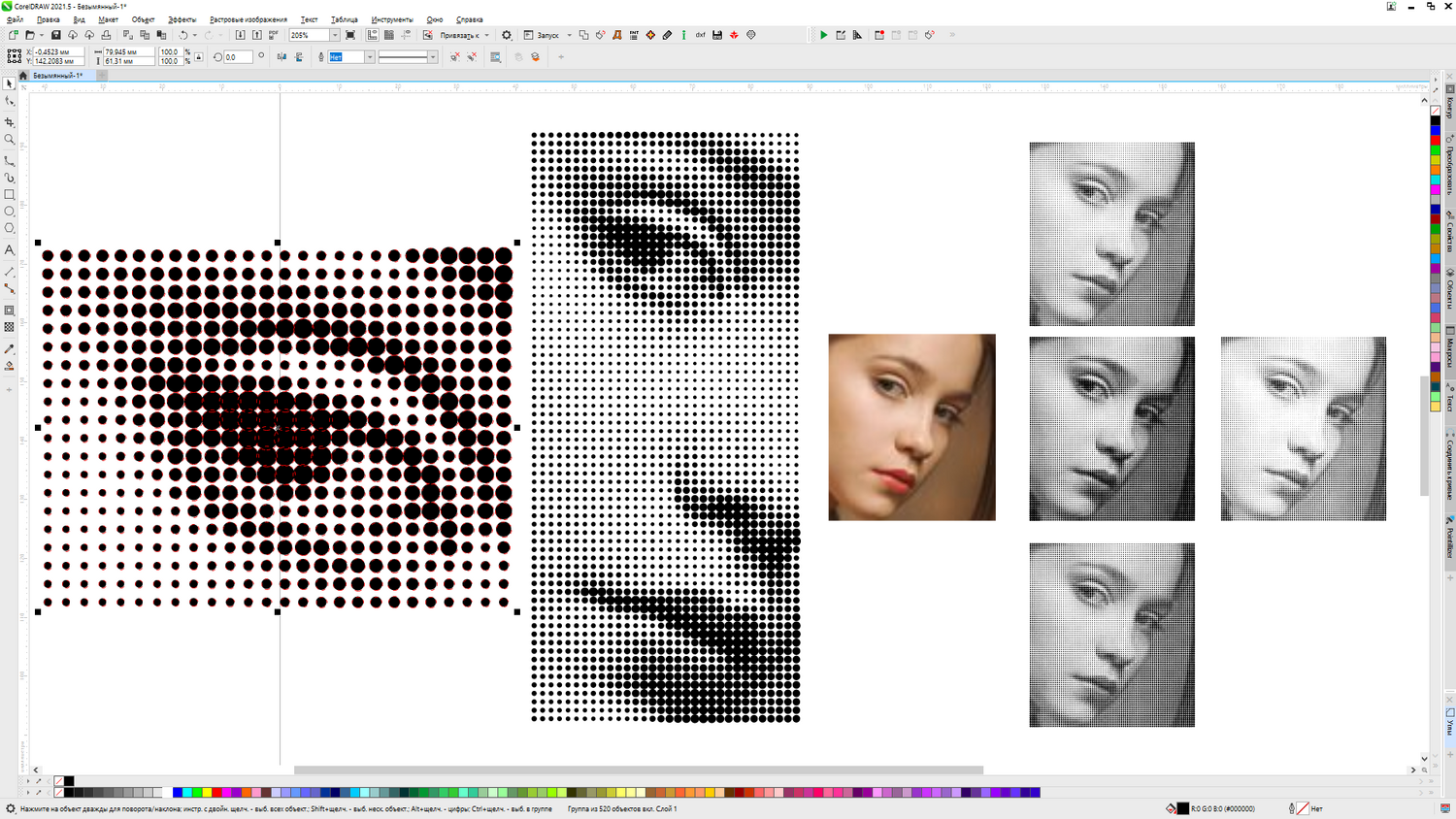The height and width of the screenshot is (819, 1456).
Task: Click the Save floppy disk icon
Action: pyautogui.click(x=55, y=35)
